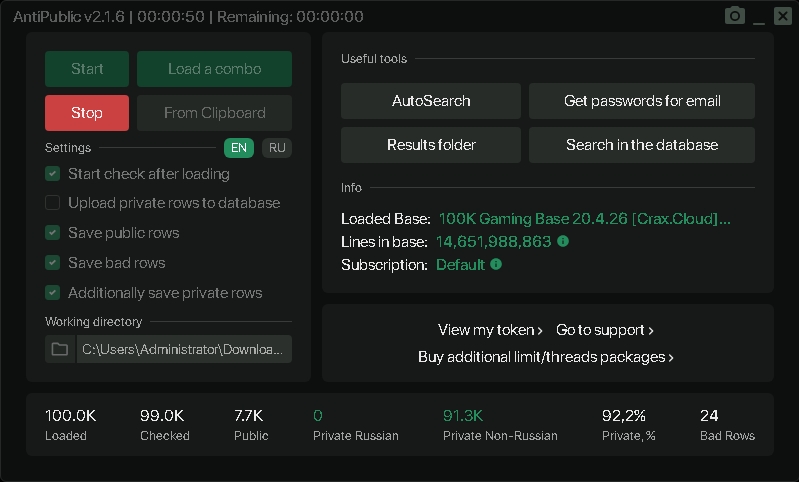This screenshot has height=482, width=799.
Task: Click the info icon next to Subscription
Action: (x=496, y=264)
